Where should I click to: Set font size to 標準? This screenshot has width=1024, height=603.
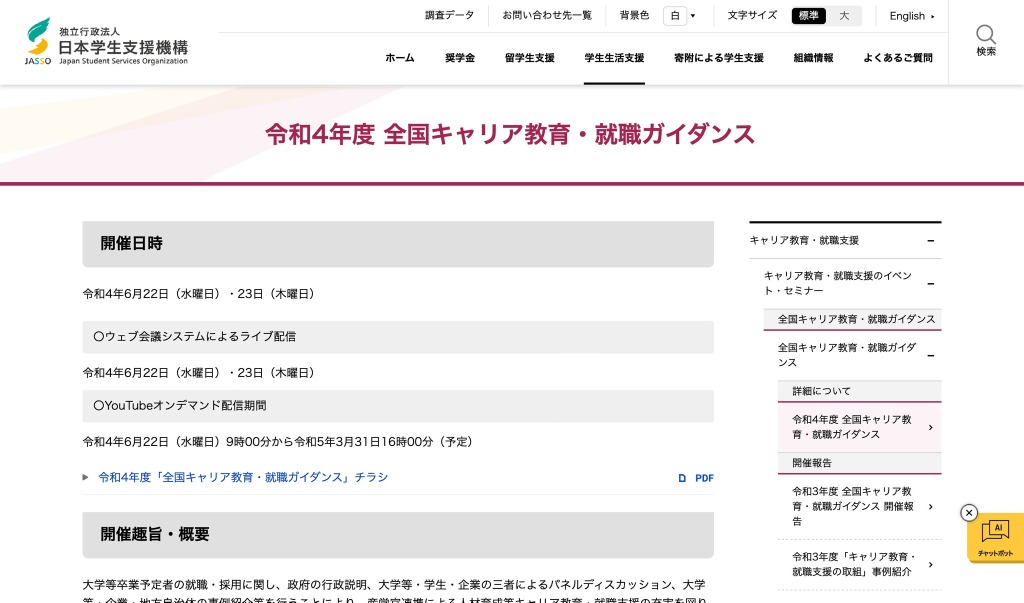click(808, 16)
